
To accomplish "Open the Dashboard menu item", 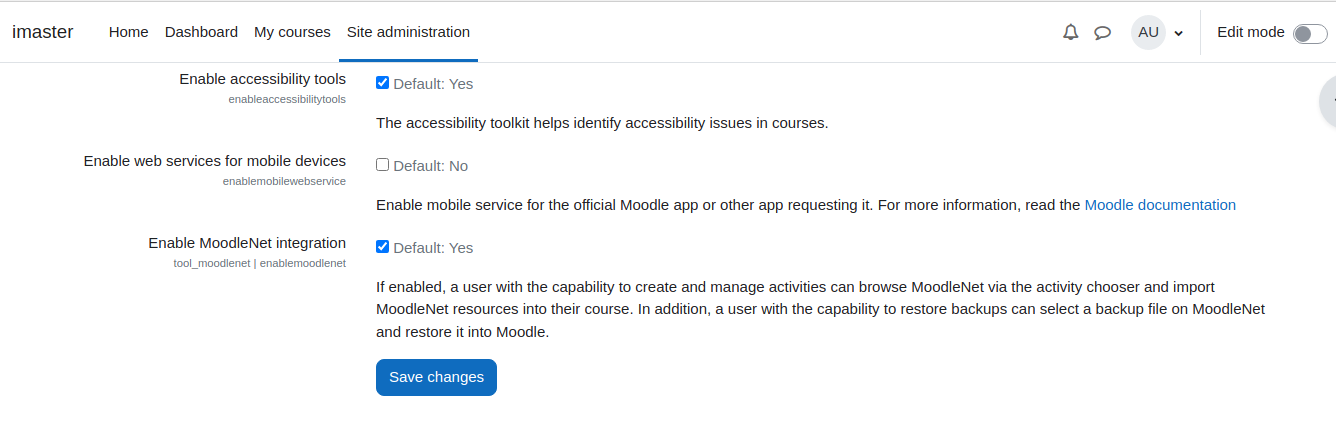I will tap(201, 32).
